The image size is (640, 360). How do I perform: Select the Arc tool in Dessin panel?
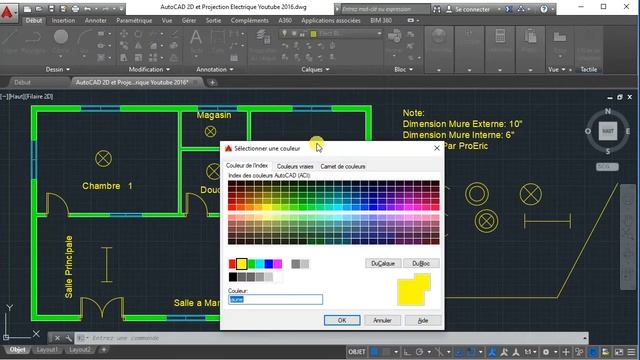pyautogui.click(x=84, y=38)
